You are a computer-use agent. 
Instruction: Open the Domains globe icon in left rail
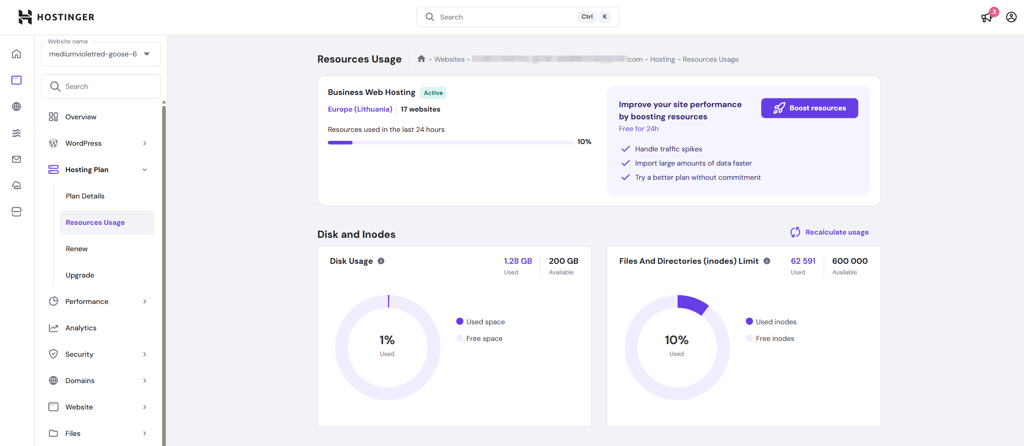pos(16,106)
